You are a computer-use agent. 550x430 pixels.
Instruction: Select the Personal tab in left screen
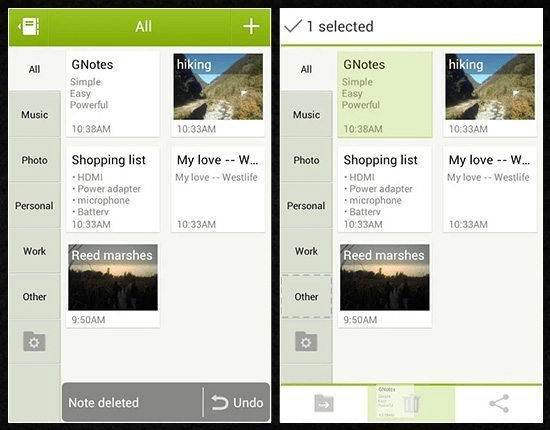34,206
